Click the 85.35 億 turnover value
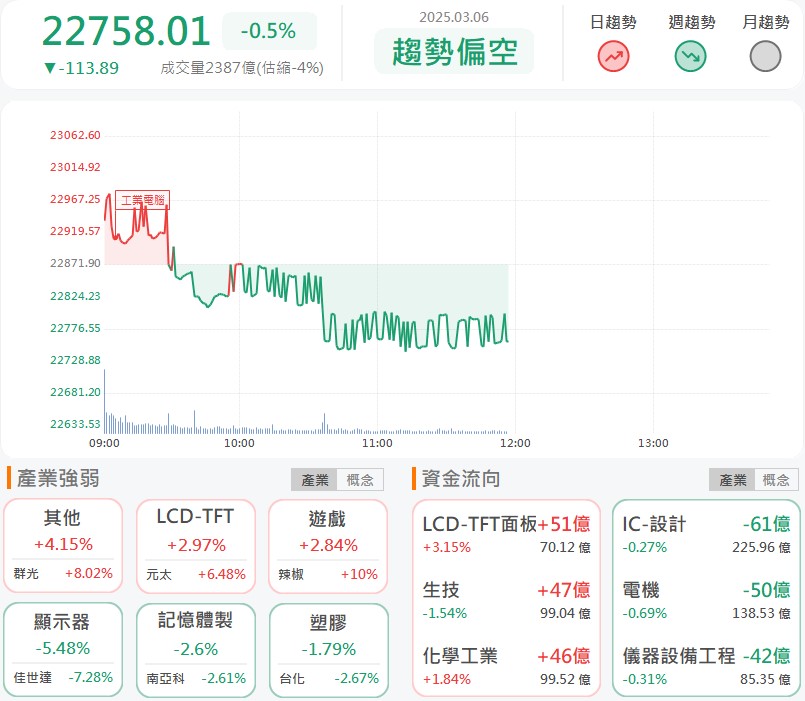 click(x=765, y=679)
